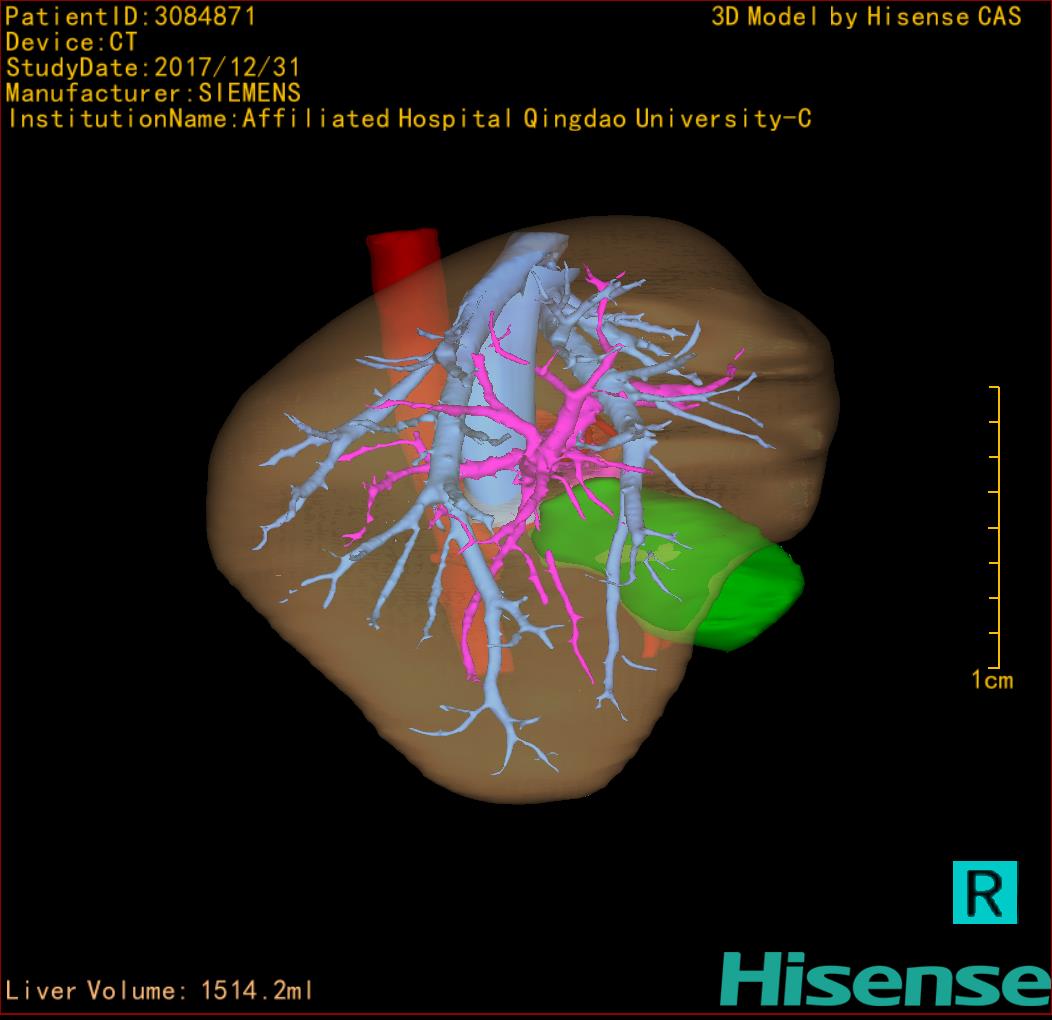Click the StudyDate 2017/12/31 text
This screenshot has width=1052, height=1020.
(x=152, y=68)
